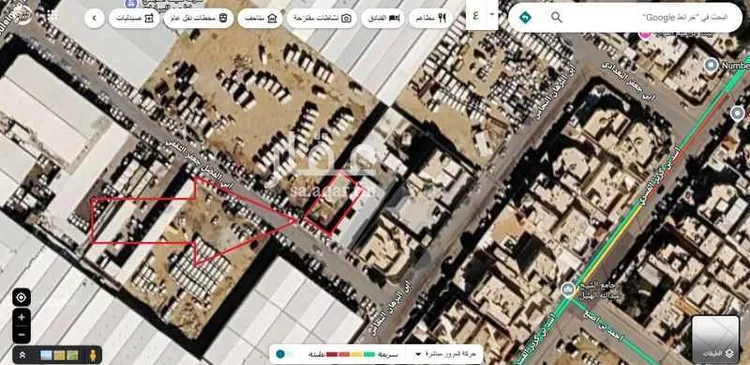Viewport: 750px width, 365px height.
Task: Select the things to do (نشاطات مقترحة) chip
Action: pos(321,18)
